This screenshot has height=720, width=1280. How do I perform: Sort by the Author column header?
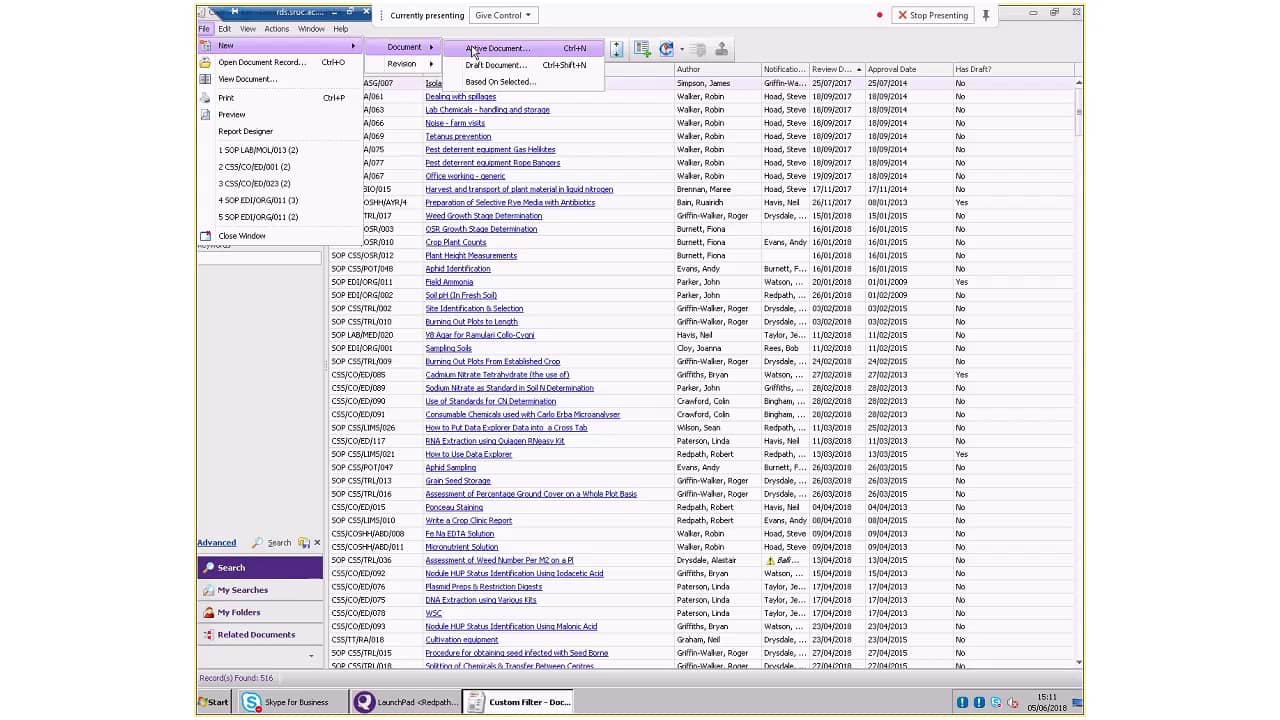pos(718,69)
